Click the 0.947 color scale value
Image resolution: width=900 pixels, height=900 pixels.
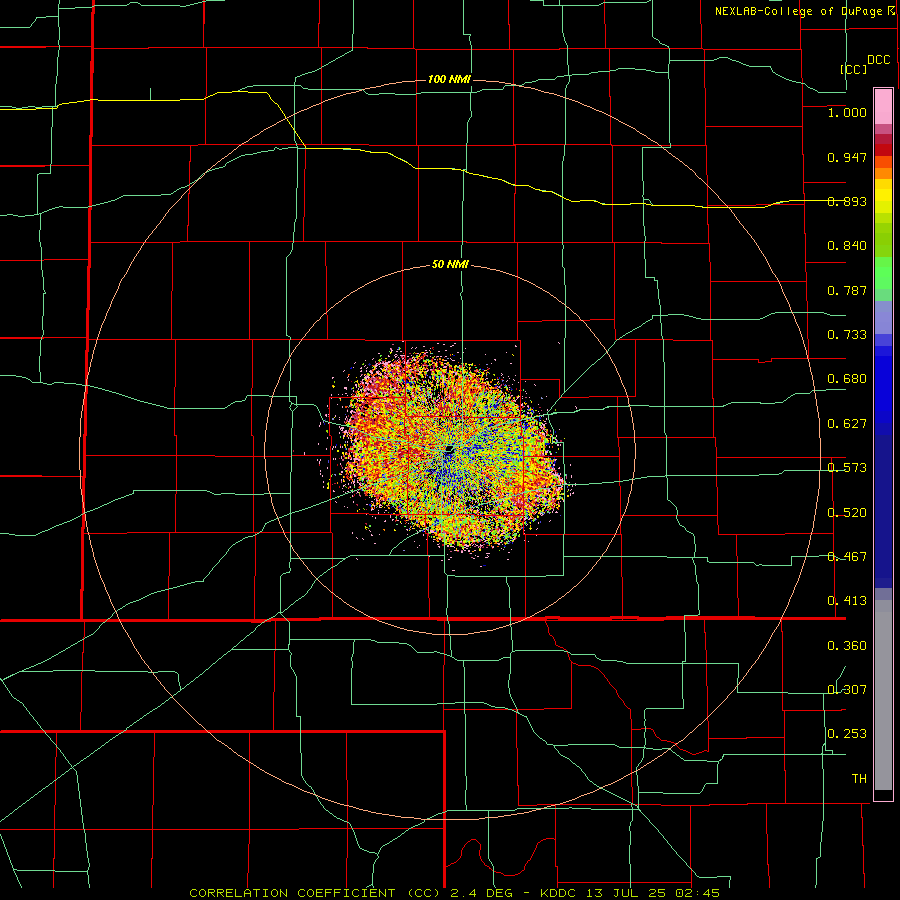tap(847, 157)
